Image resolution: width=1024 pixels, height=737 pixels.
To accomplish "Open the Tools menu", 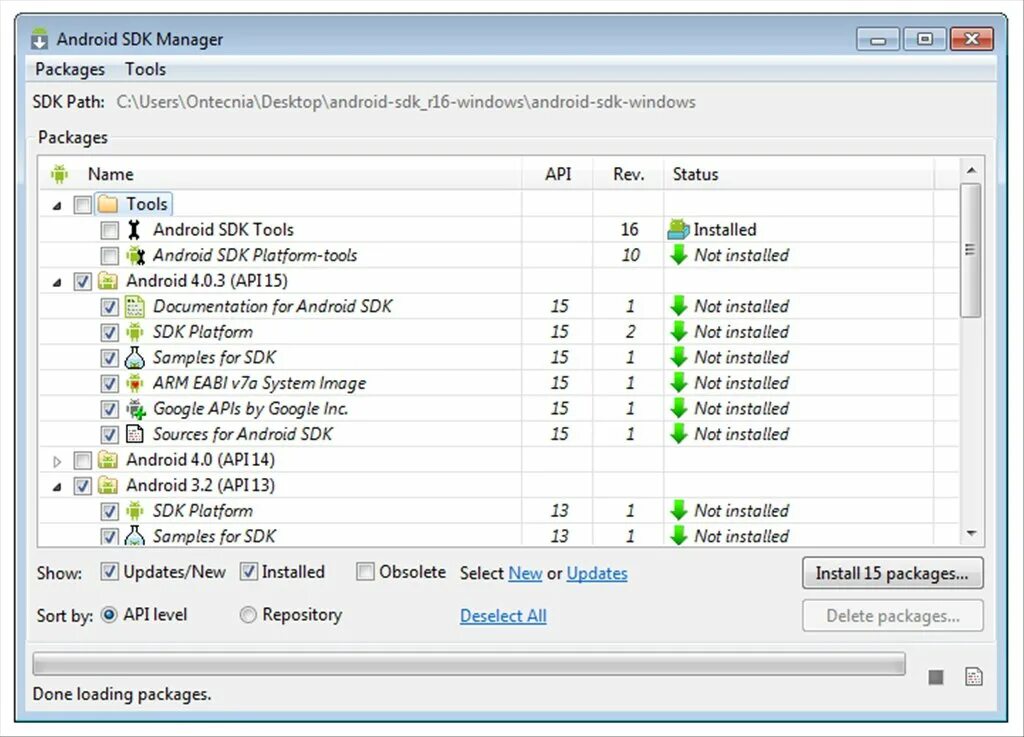I will pos(145,69).
